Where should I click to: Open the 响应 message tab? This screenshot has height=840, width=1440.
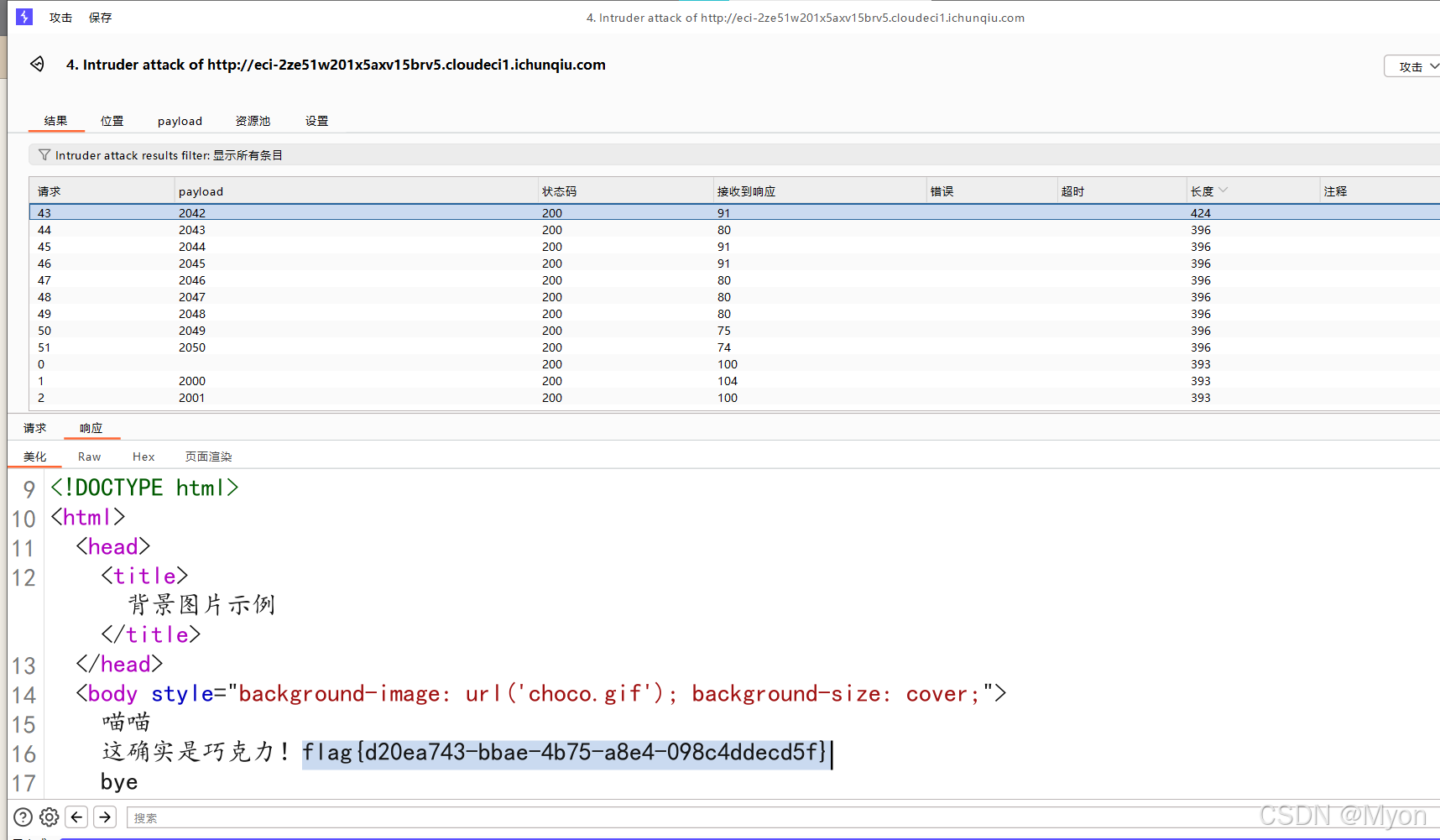click(x=91, y=428)
